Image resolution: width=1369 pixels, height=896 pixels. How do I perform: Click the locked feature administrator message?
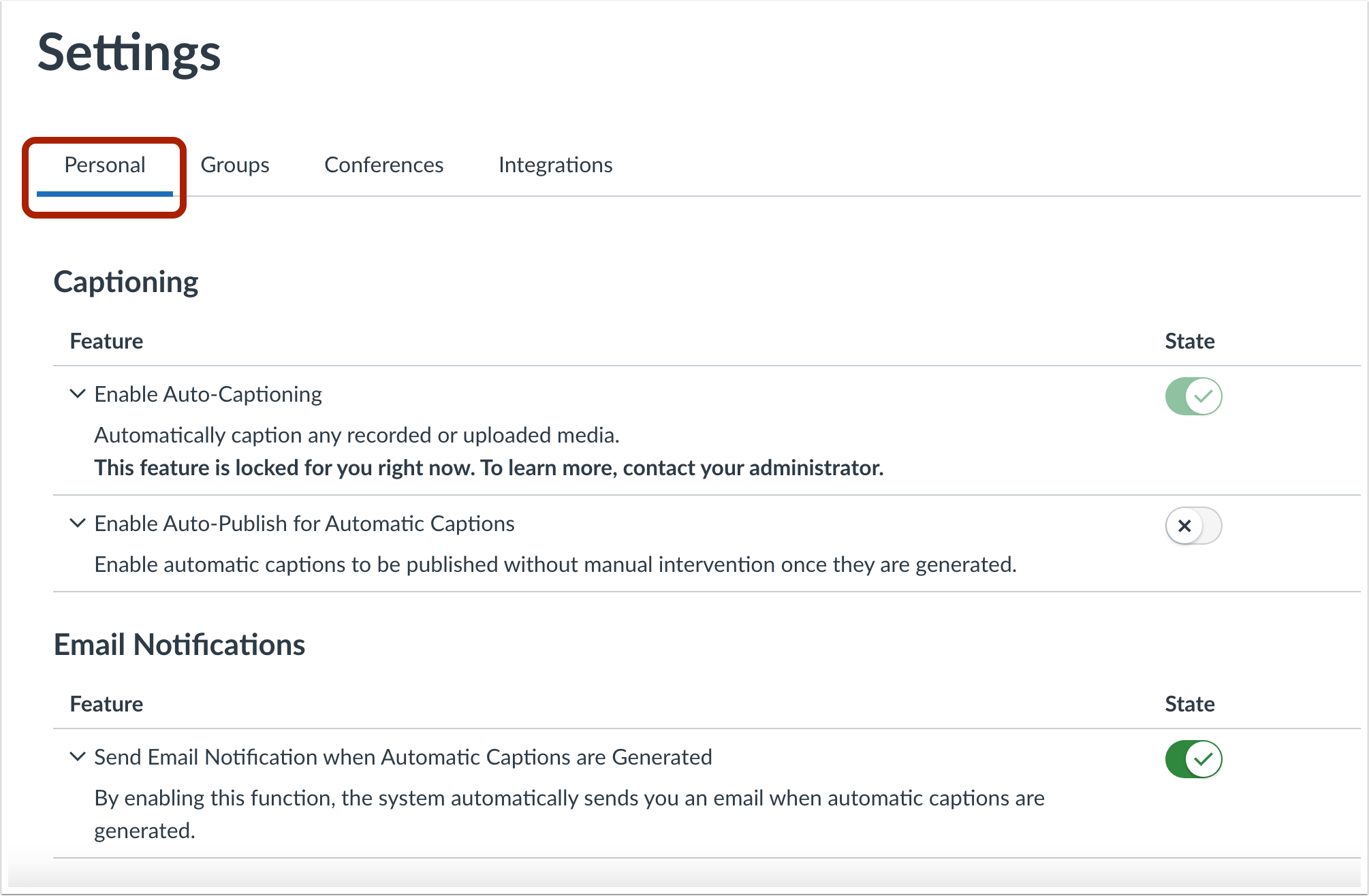488,468
